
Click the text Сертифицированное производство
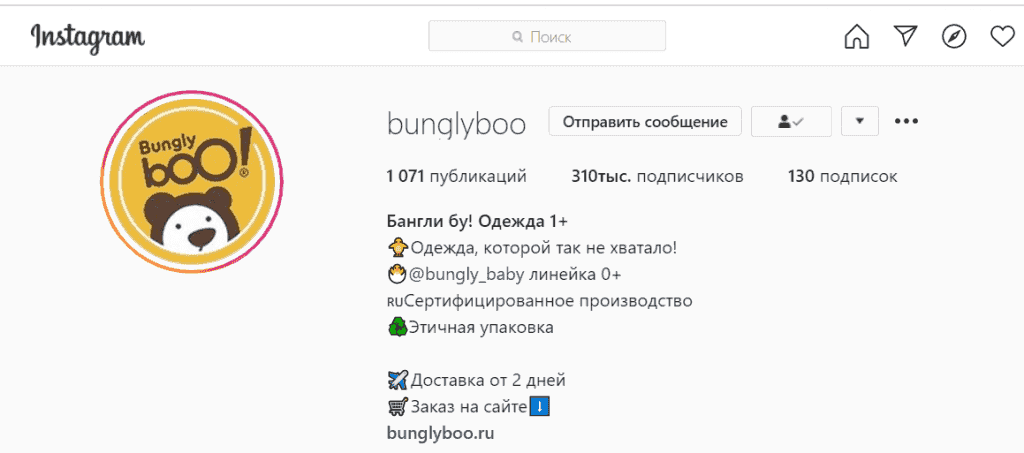(x=549, y=302)
